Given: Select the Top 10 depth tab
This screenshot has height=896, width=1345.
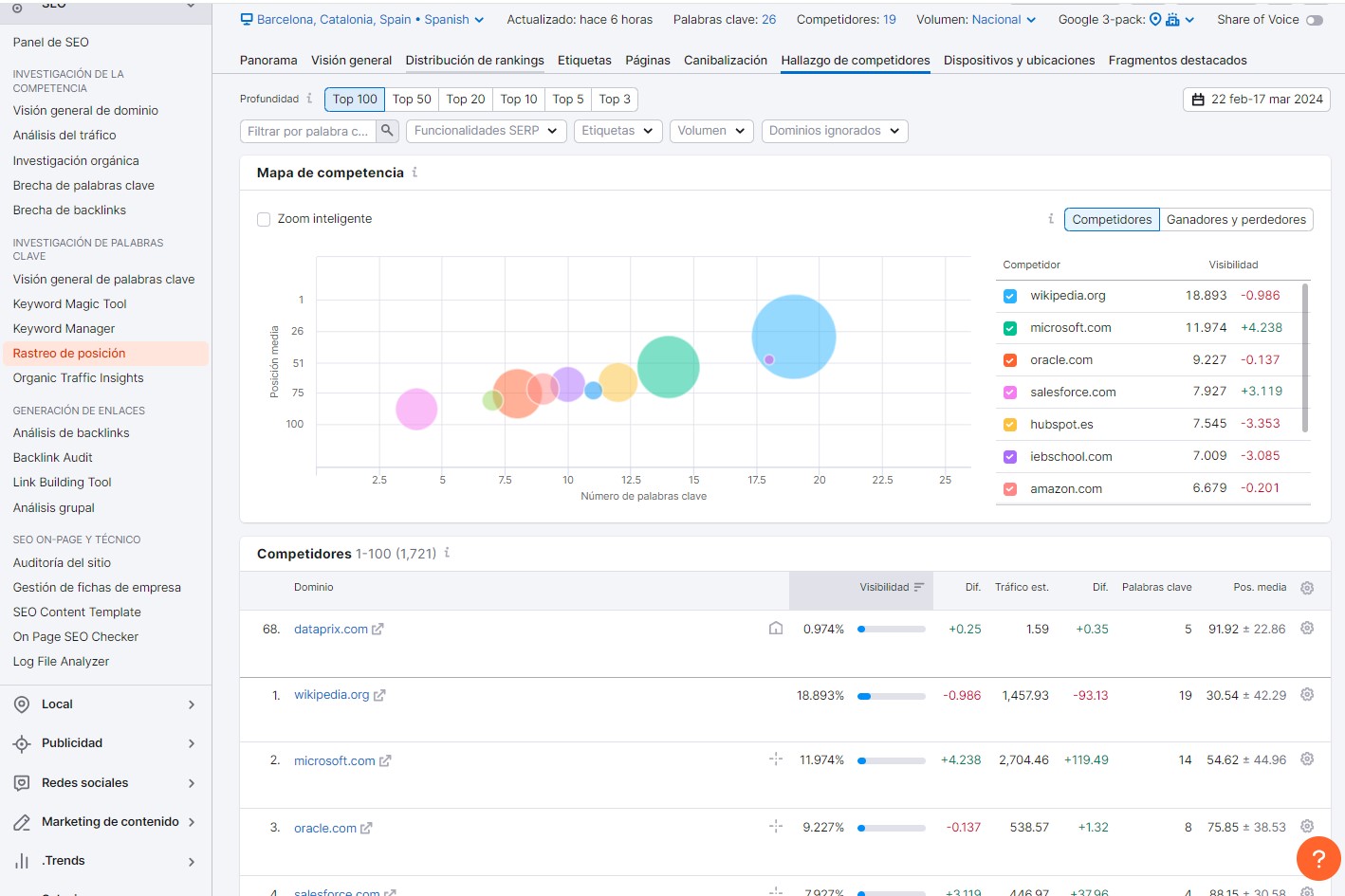Looking at the screenshot, I should click(519, 100).
